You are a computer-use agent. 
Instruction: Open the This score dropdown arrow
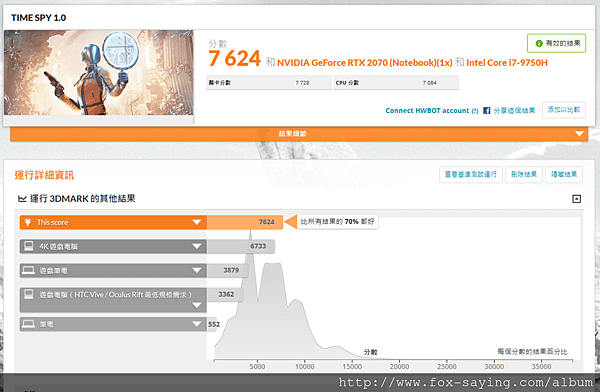tap(197, 222)
